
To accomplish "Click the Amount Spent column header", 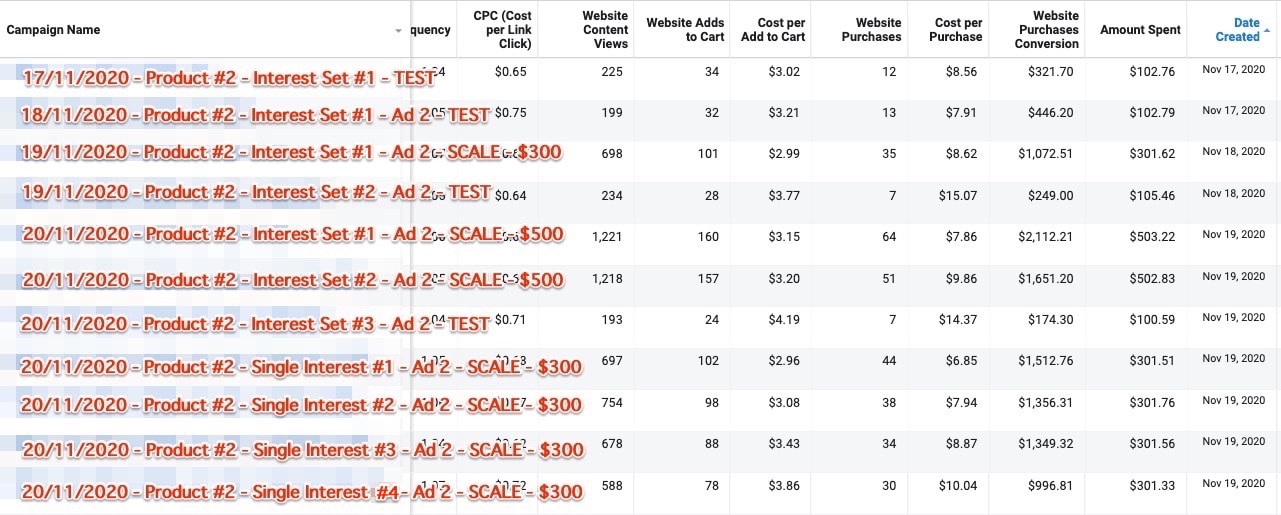I will click(x=1140, y=30).
